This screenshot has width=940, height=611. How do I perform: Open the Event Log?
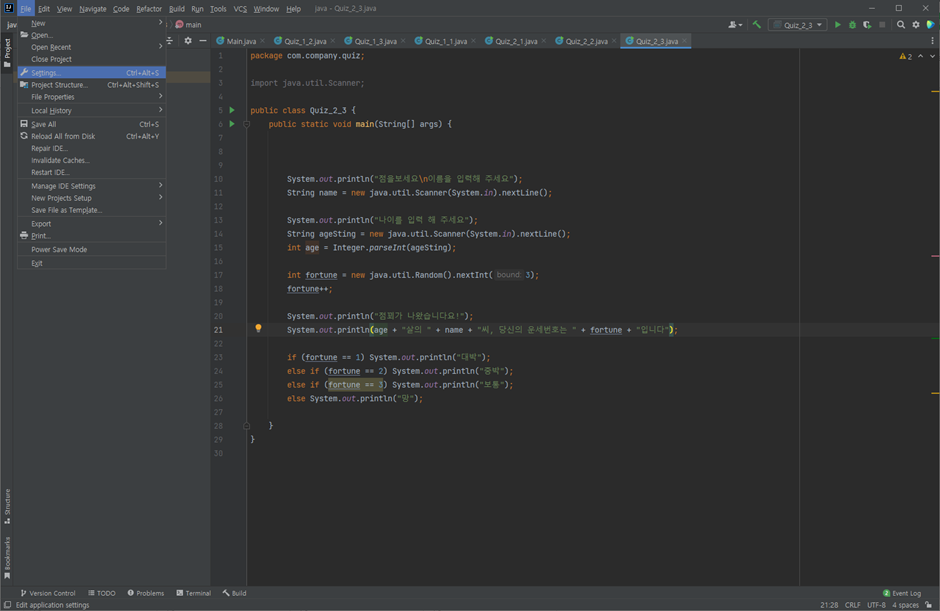point(903,592)
